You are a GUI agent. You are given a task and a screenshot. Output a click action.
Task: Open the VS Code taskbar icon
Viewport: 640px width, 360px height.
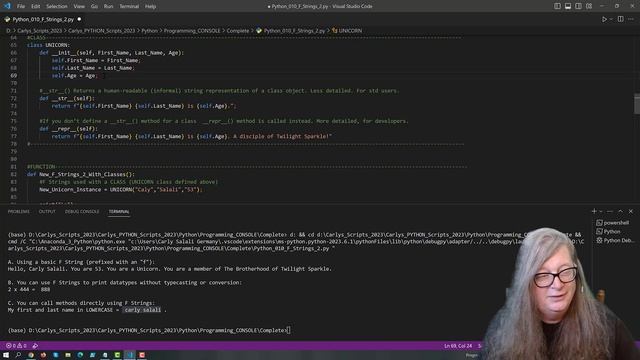pos(130,355)
